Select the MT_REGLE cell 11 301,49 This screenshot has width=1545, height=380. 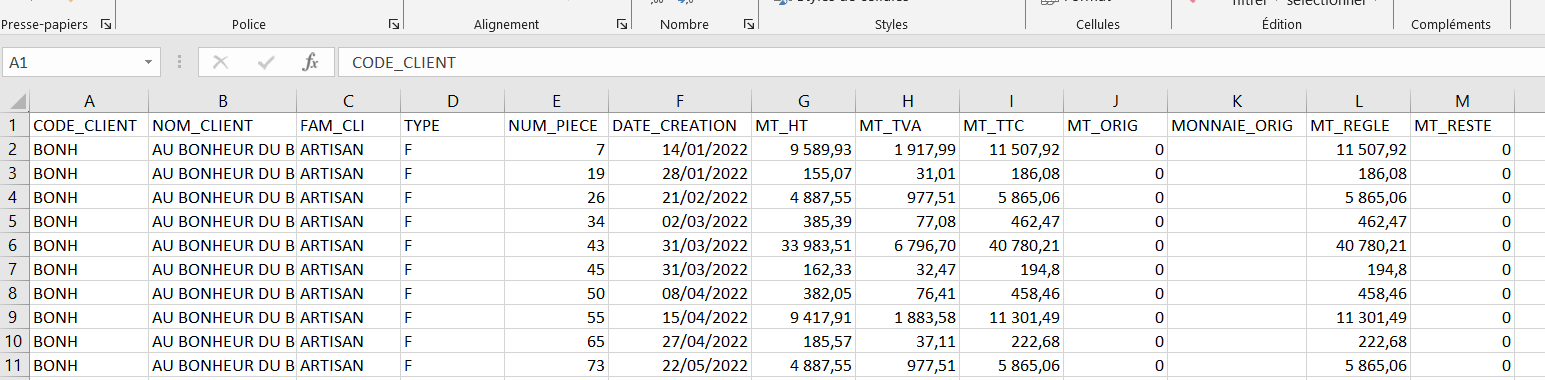pos(1359,318)
